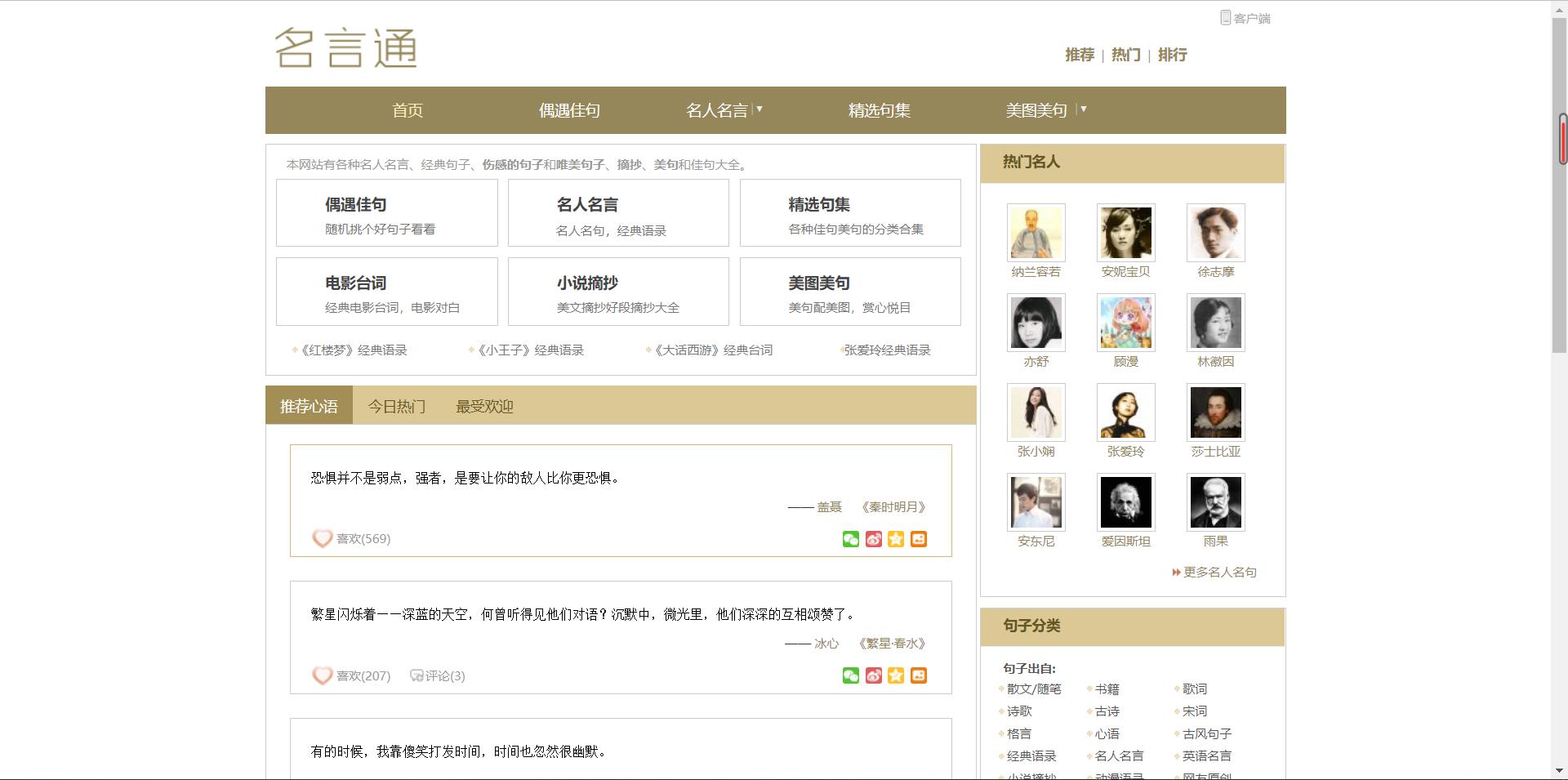This screenshot has width=1568, height=780.
Task: Click the 排行 link at top right
Action: (x=1174, y=55)
